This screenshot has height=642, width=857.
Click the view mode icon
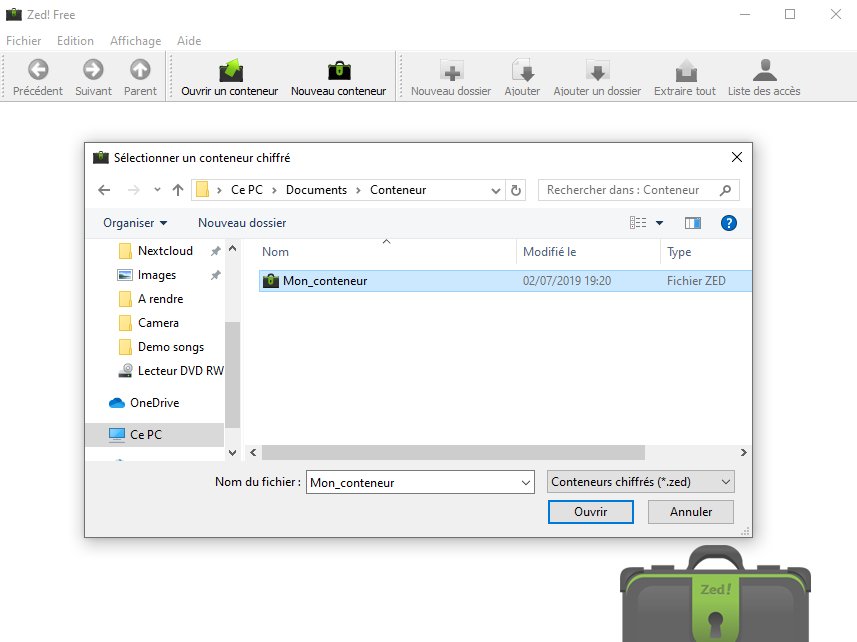click(x=638, y=223)
